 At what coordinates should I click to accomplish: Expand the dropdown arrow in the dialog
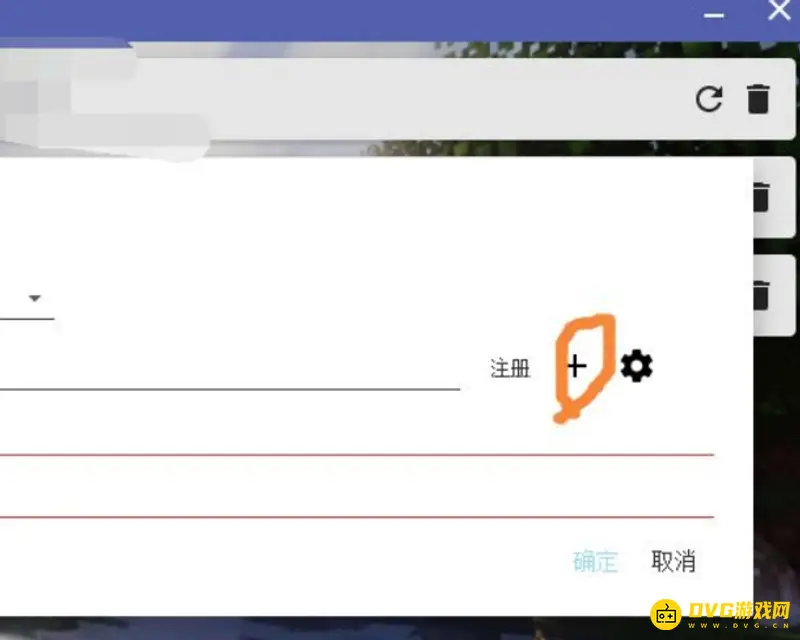click(35, 298)
